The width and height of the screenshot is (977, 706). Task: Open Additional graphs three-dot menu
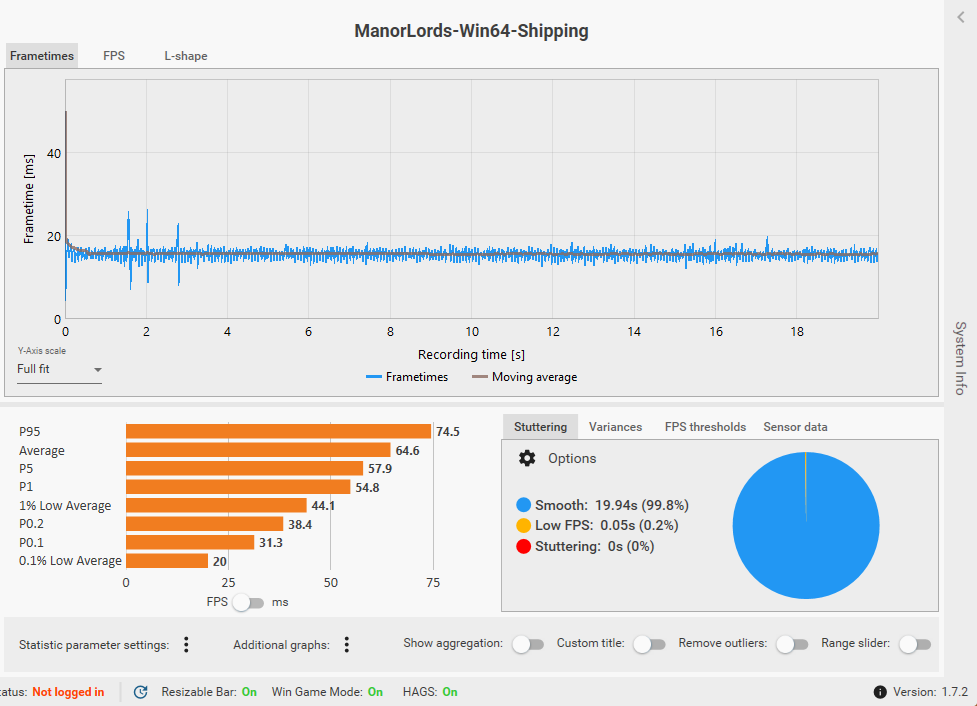click(346, 644)
